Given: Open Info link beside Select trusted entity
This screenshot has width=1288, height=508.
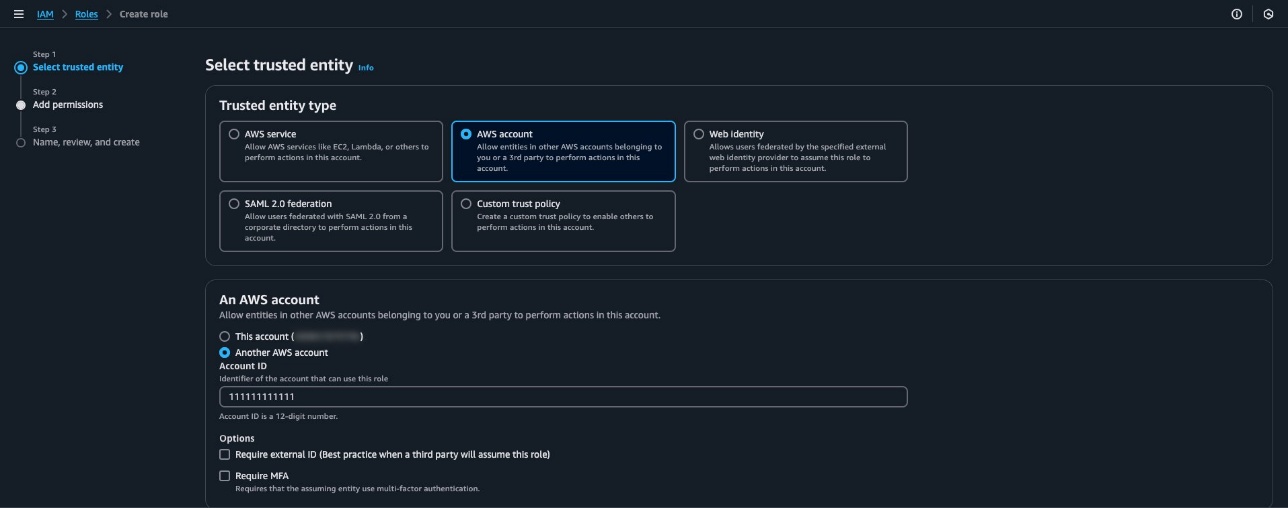Looking at the screenshot, I should point(366,67).
